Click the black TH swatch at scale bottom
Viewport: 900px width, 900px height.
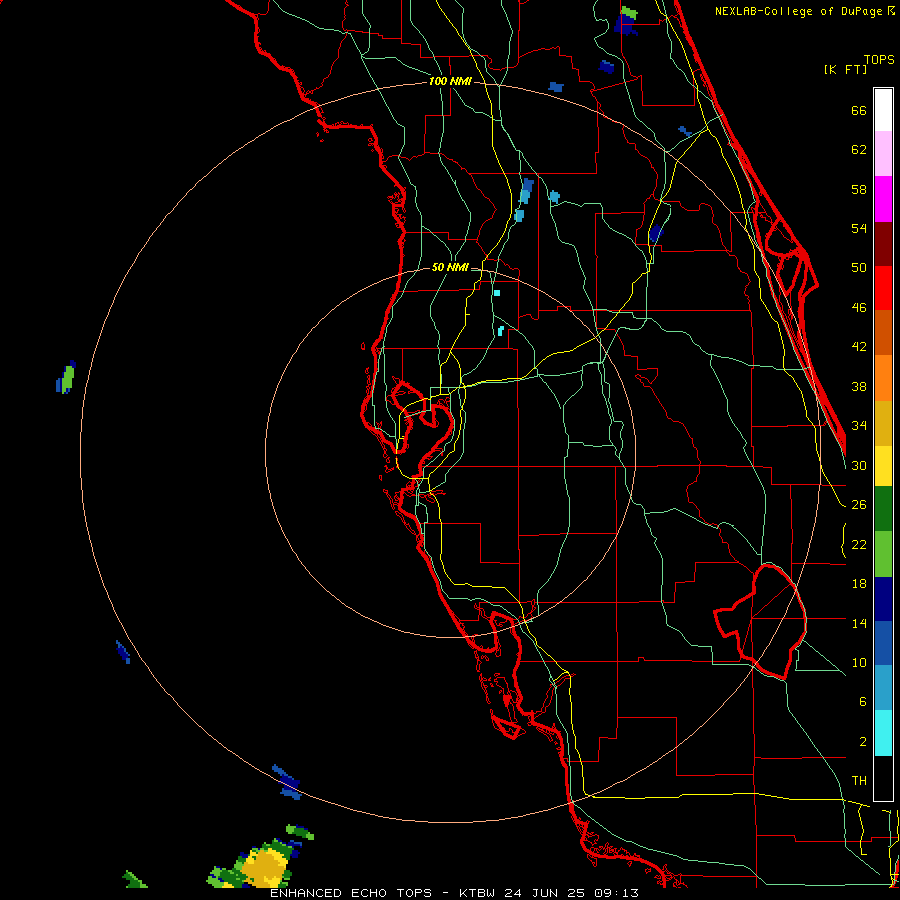pyautogui.click(x=883, y=778)
